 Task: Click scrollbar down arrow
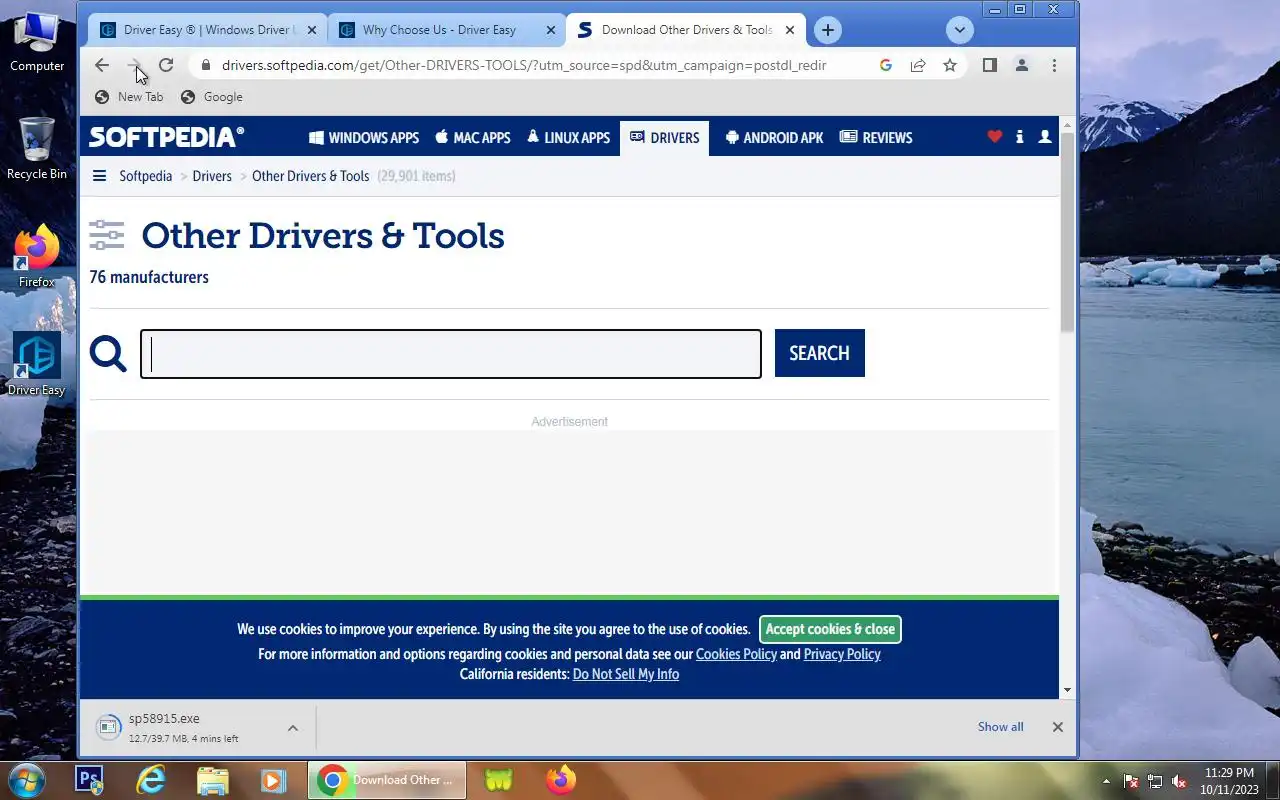(1067, 690)
